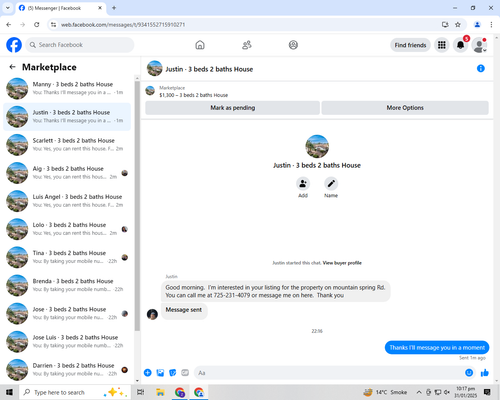500x400 pixels.
Task: Choose a GIF icon in composer
Action: (185, 373)
